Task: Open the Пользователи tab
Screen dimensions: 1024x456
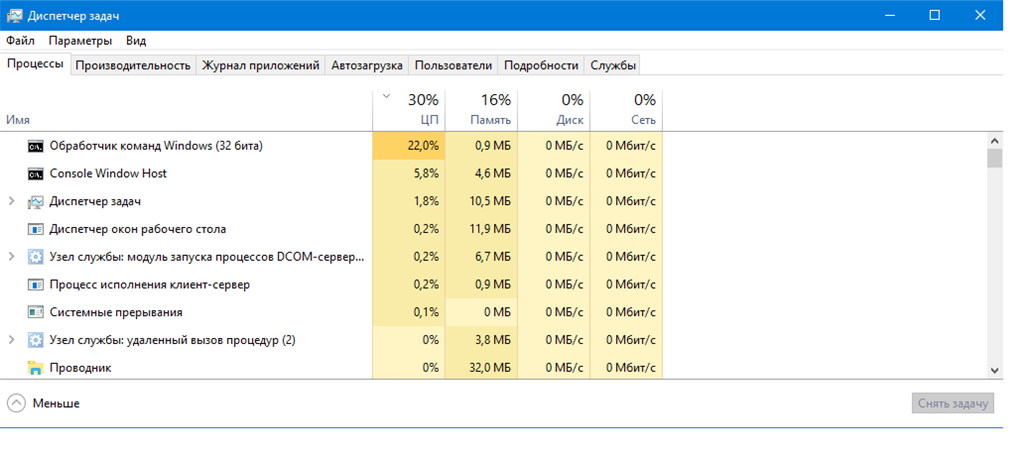Action: (453, 65)
